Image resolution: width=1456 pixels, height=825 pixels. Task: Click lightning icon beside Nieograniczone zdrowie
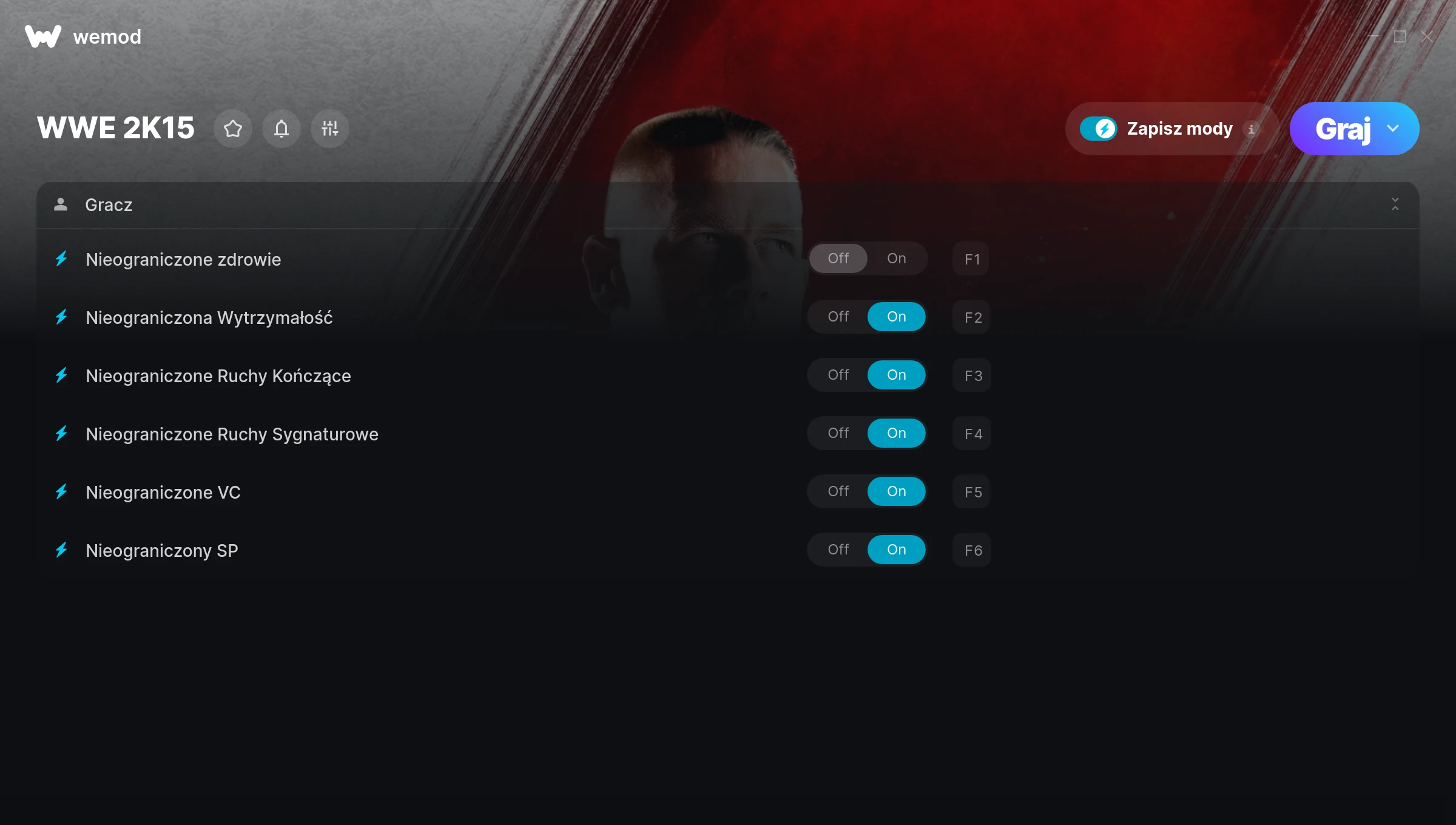[x=61, y=259]
